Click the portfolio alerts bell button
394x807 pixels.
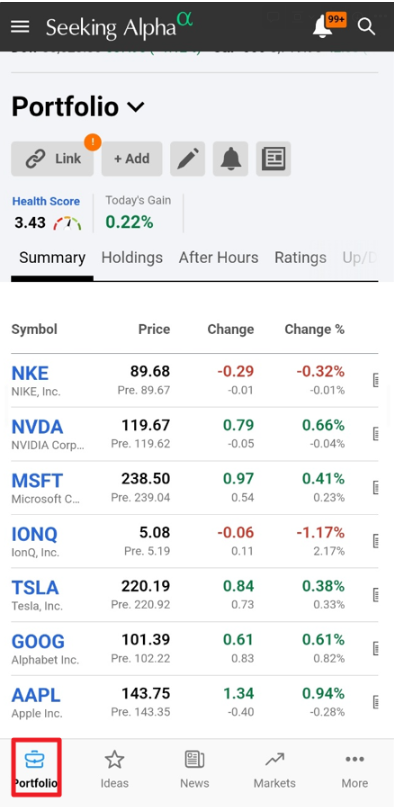[231, 159]
